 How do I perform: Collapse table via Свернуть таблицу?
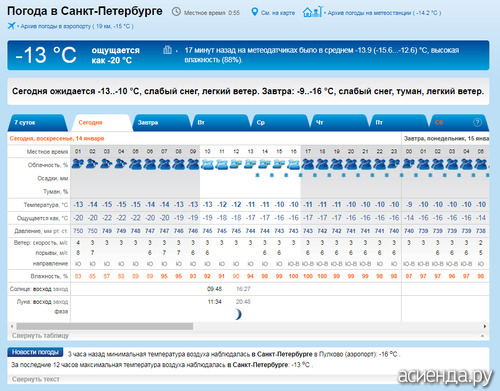point(40,335)
